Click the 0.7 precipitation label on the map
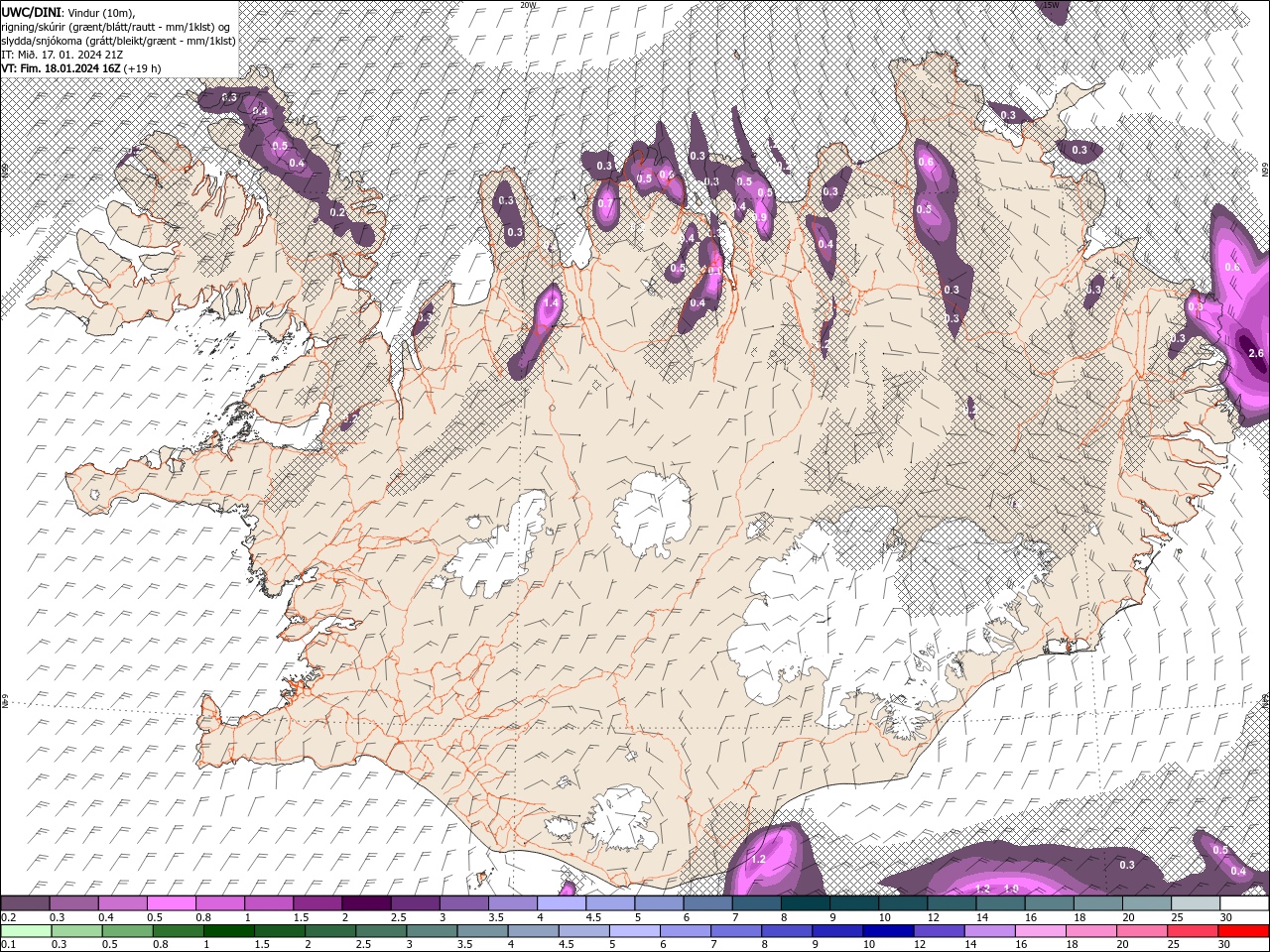 (x=606, y=203)
